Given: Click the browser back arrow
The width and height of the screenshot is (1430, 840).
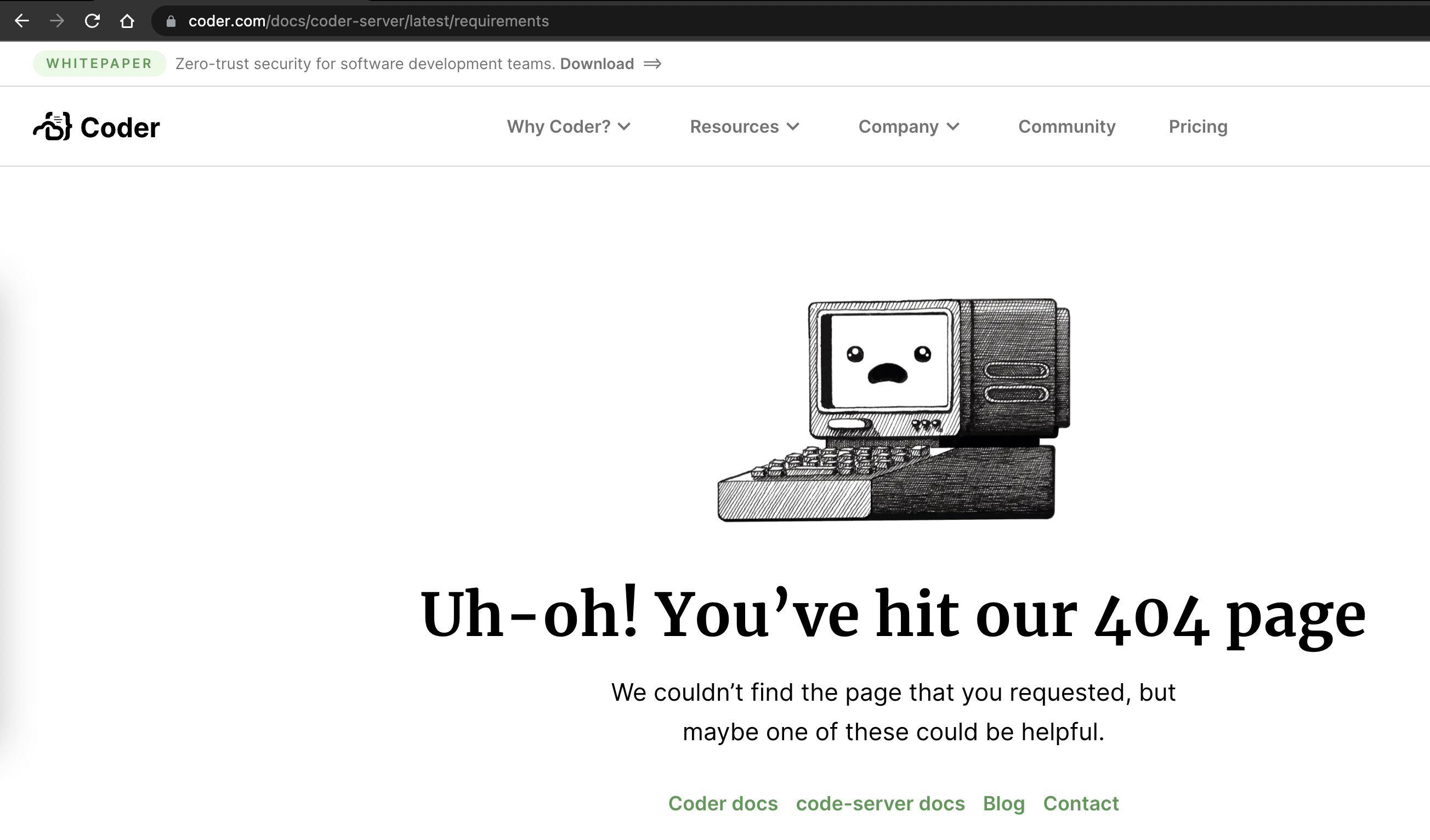Looking at the screenshot, I should (21, 21).
